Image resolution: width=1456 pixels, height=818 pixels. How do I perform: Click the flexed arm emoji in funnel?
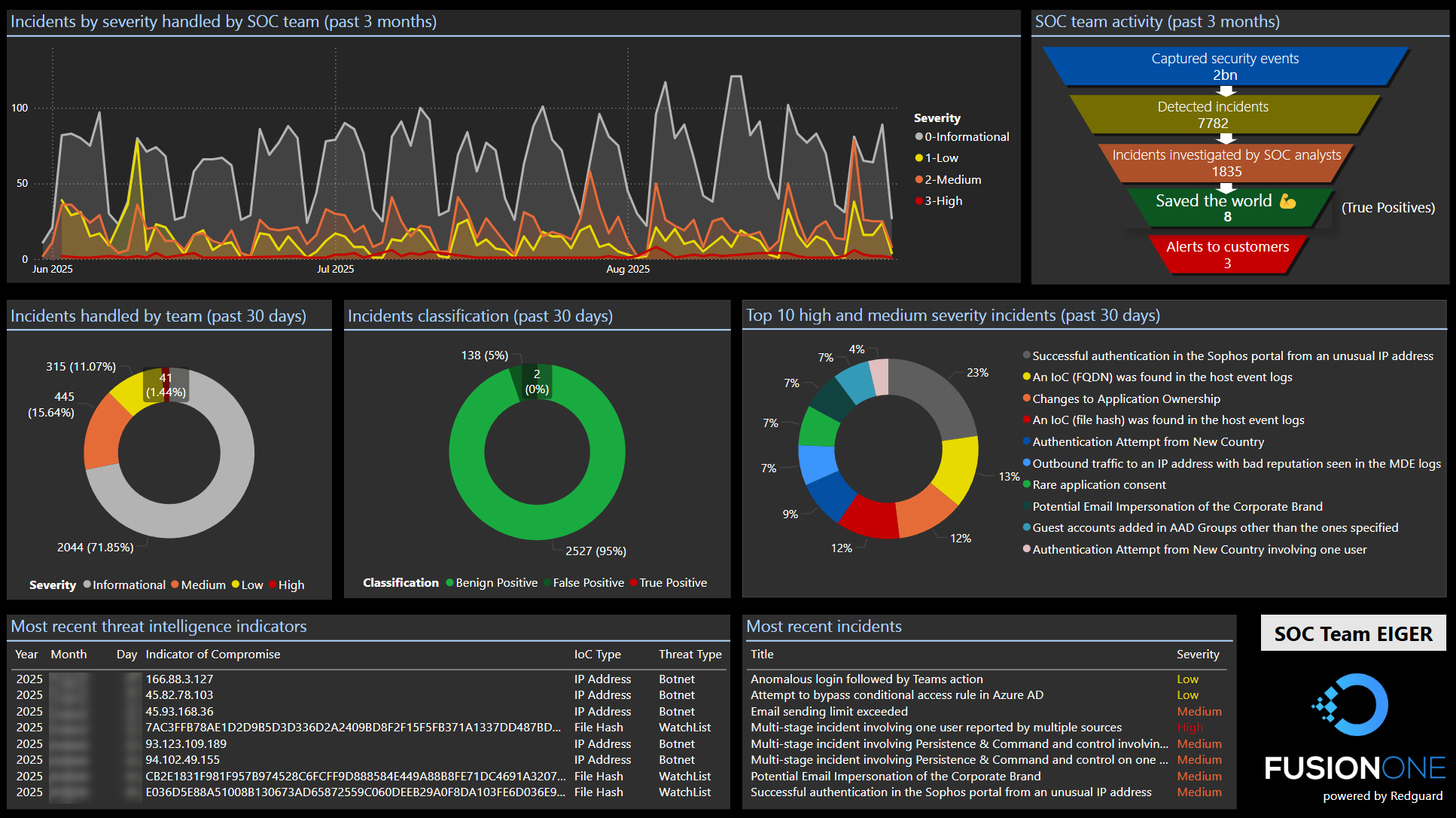click(x=1287, y=201)
